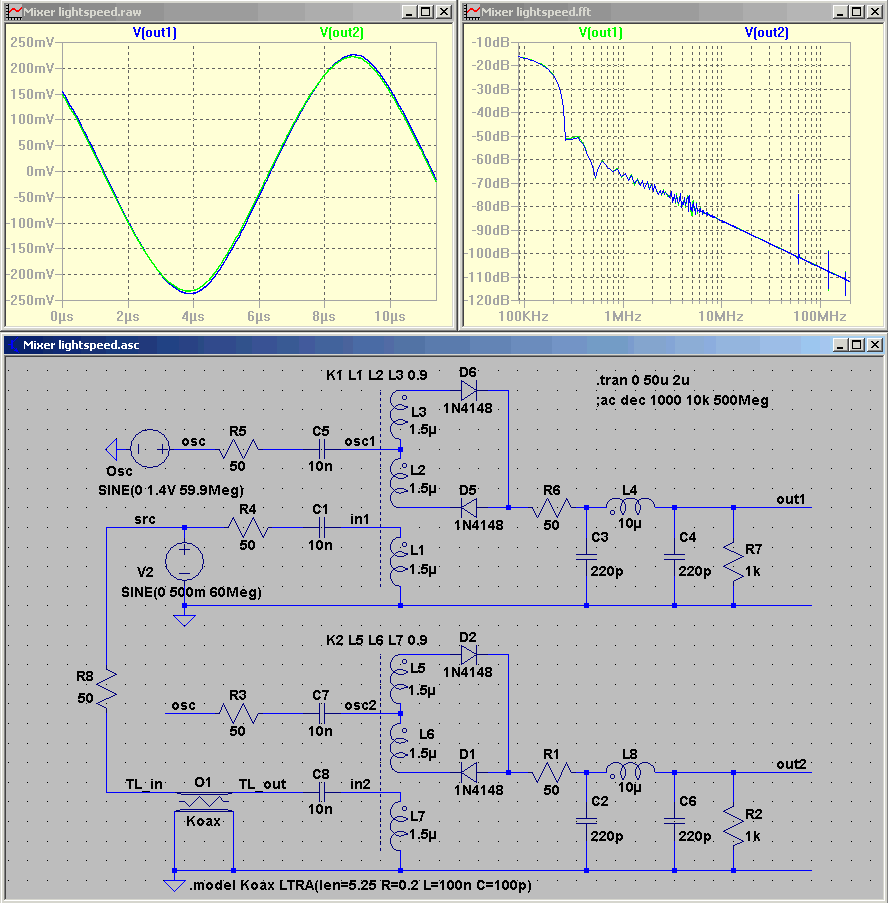Select the V2 sine voltage source

point(184,561)
